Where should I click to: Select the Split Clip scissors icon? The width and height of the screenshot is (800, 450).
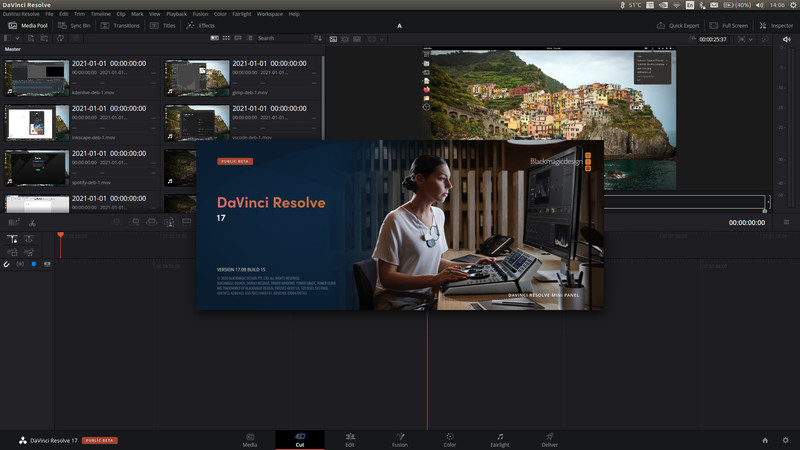32,222
